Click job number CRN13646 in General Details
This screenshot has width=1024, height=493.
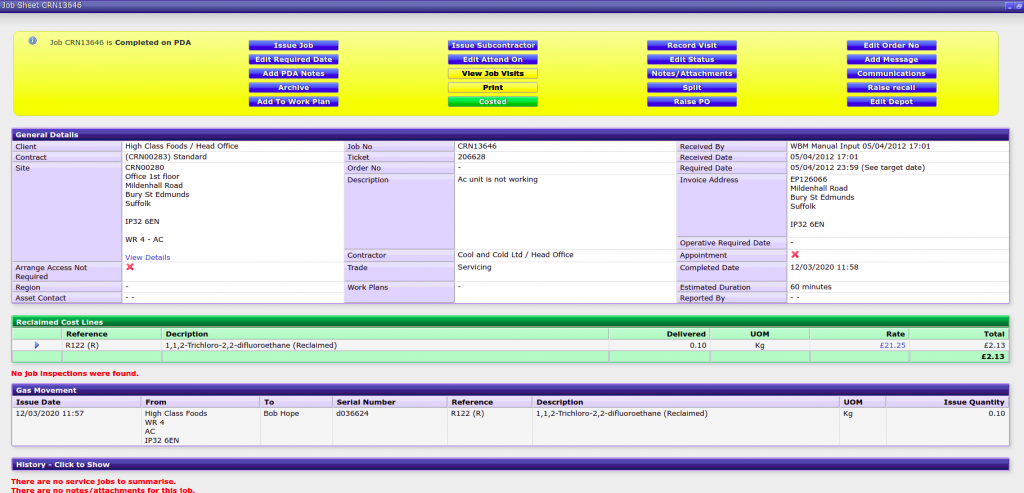click(x=477, y=146)
